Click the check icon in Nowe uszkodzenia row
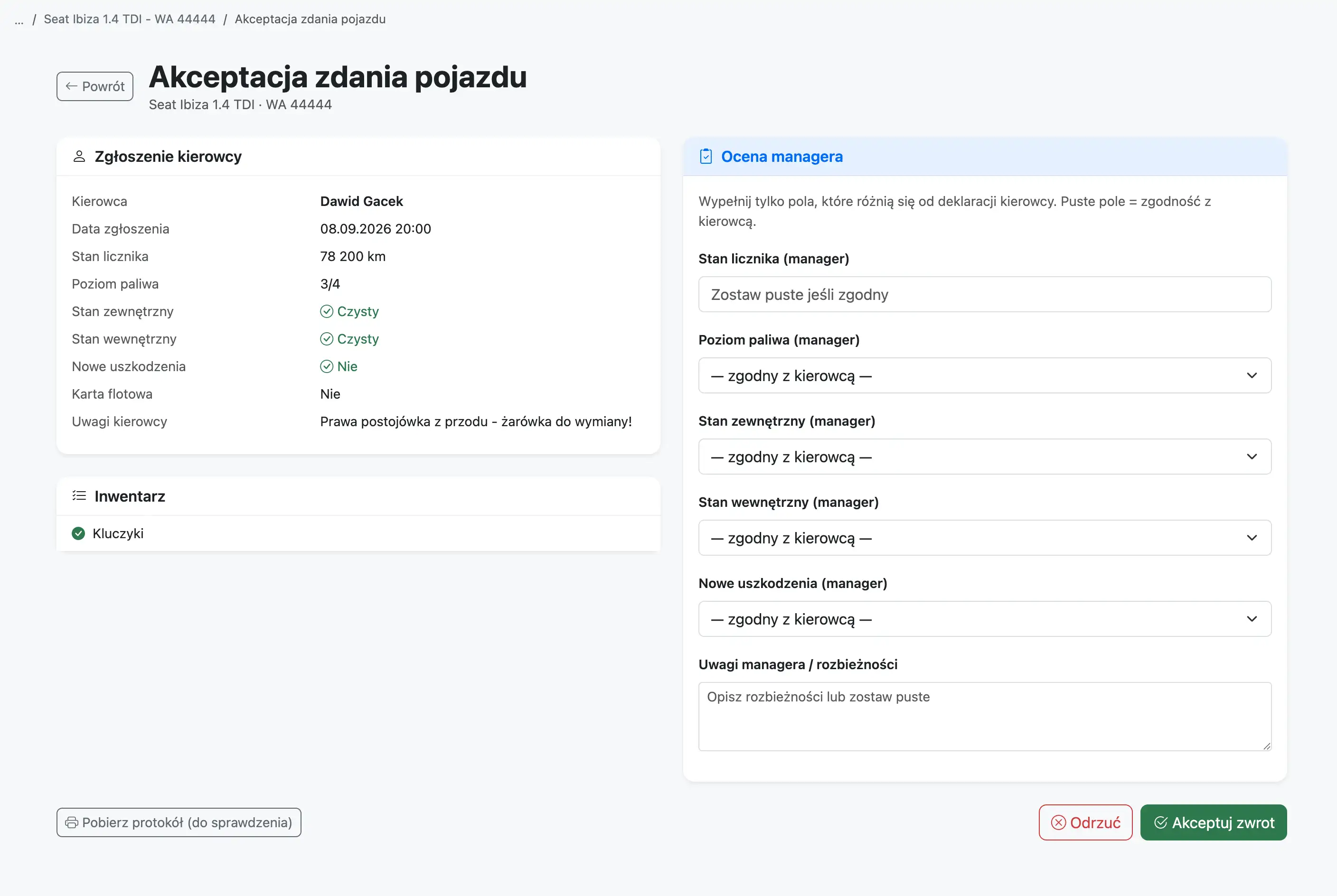 click(326, 366)
